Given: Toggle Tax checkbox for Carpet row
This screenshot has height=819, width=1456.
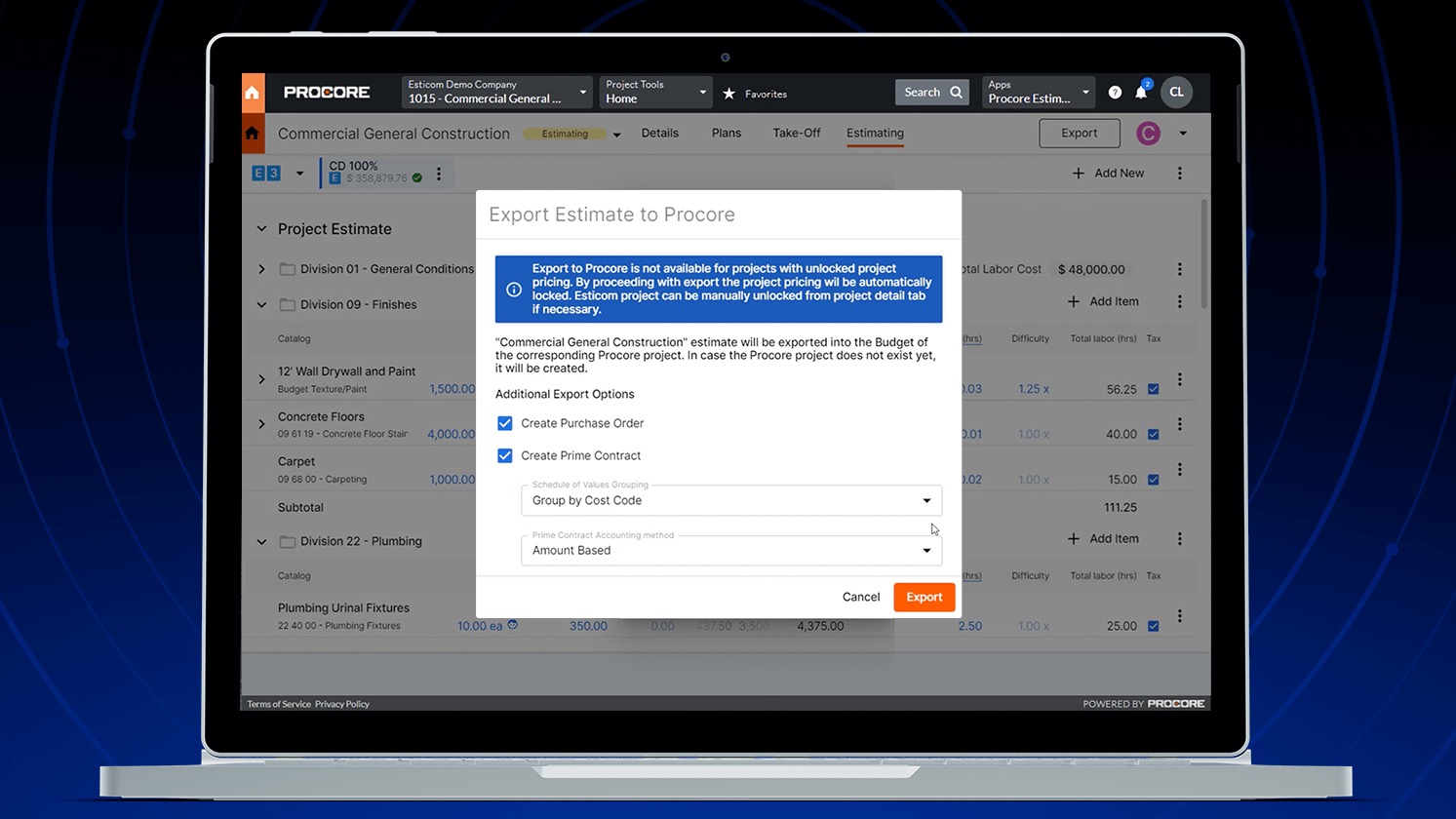Looking at the screenshot, I should 1154,480.
